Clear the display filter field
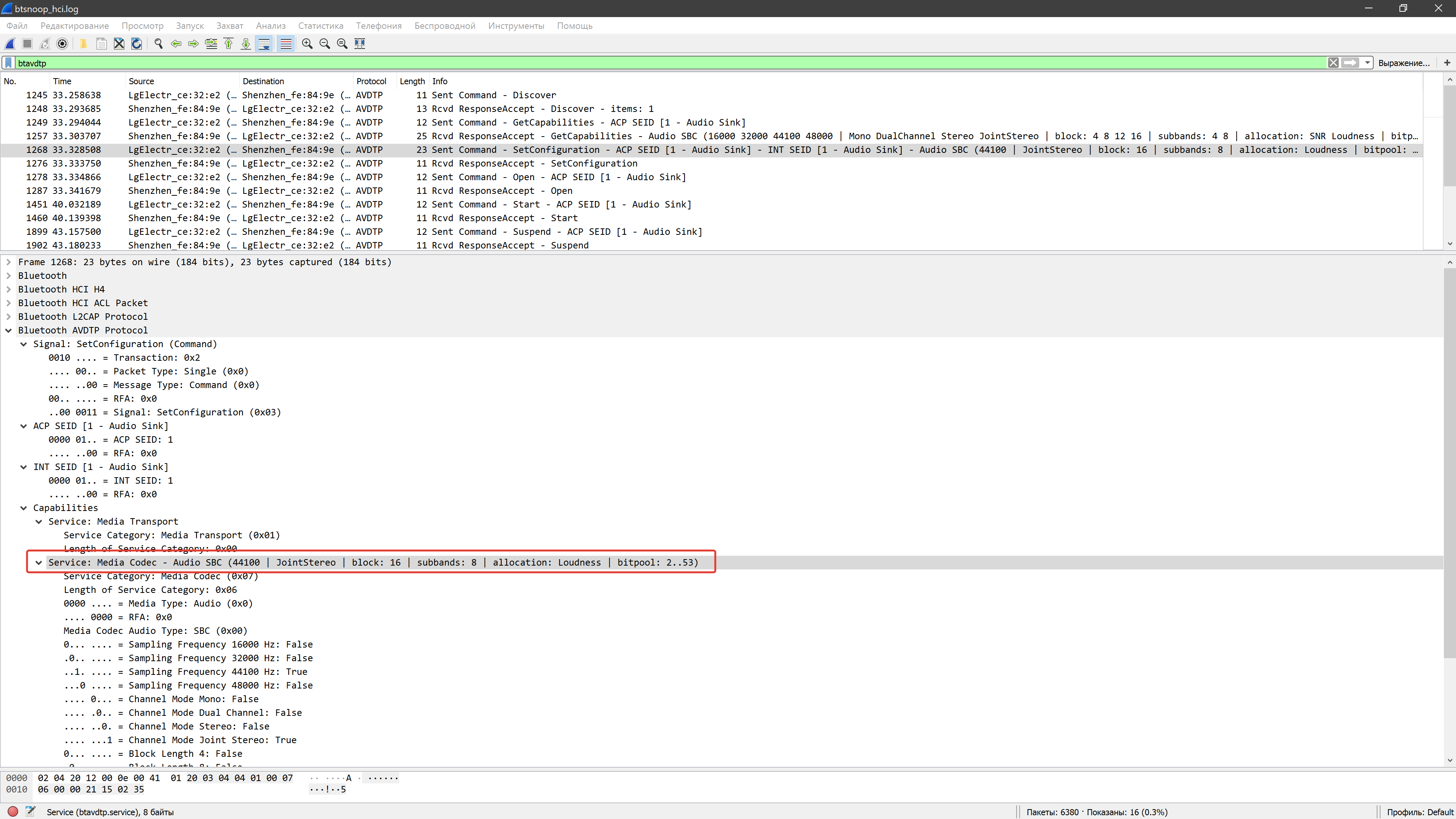1456x819 pixels. pos(1333,63)
